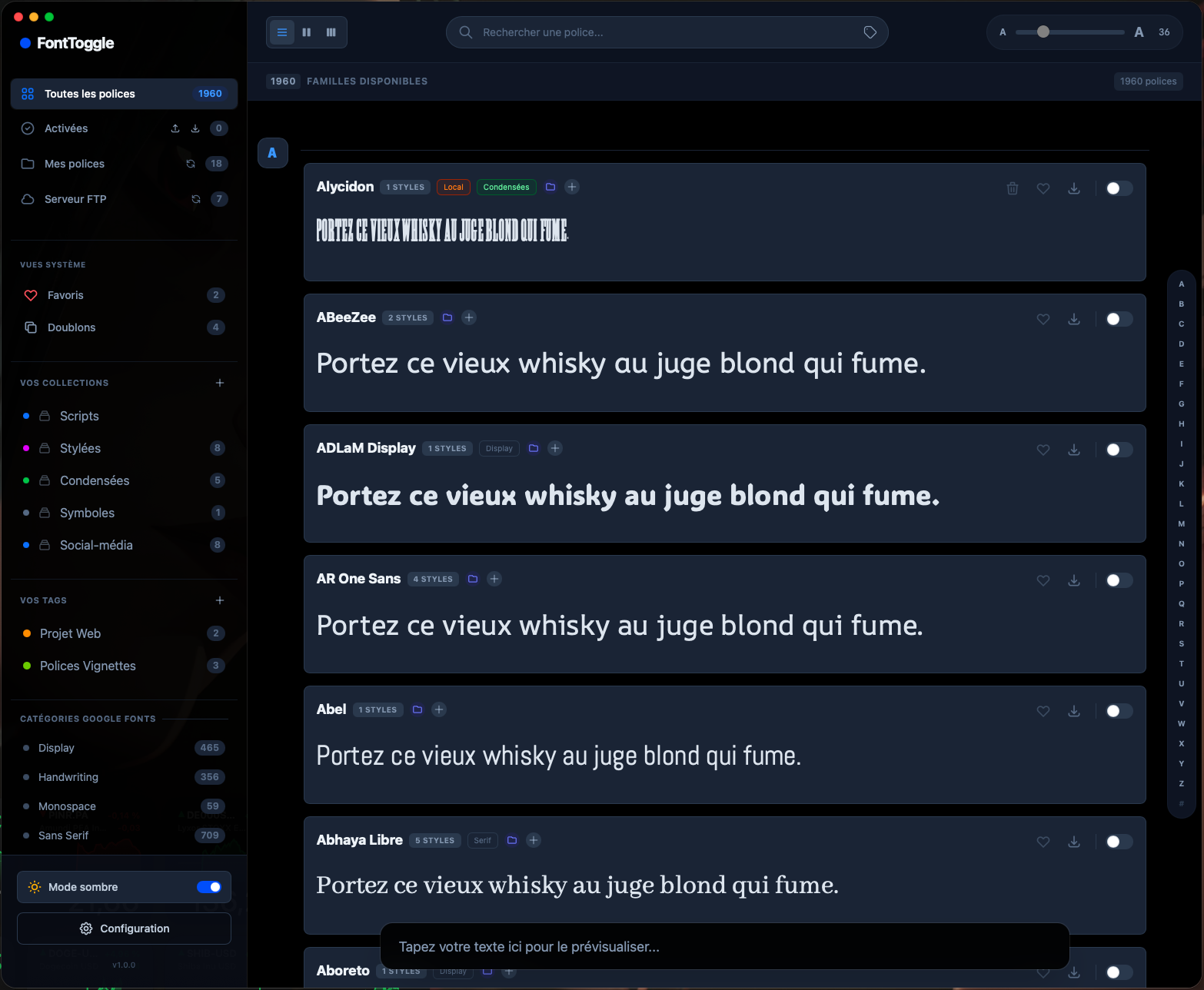The width and height of the screenshot is (1204, 990).
Task: Activate the ABeeZee font toggle
Action: point(1119,319)
